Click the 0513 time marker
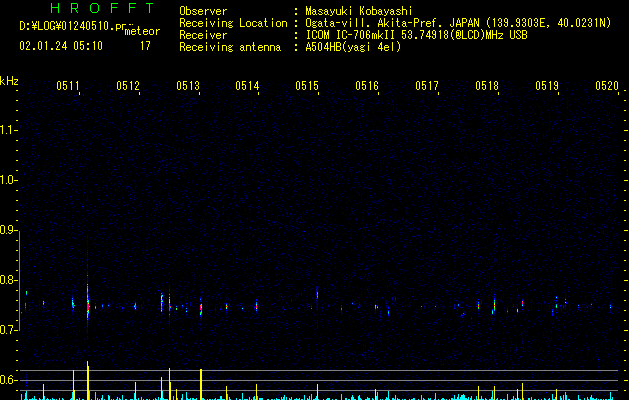The height and width of the screenshot is (400, 629). (x=188, y=85)
